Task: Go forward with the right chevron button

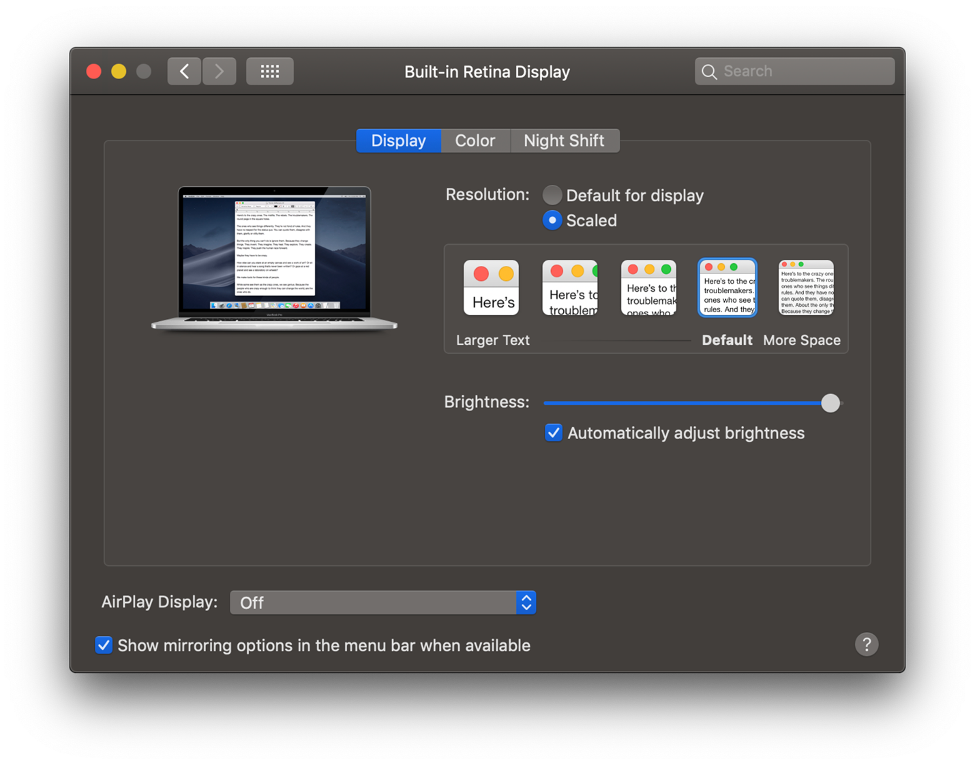Action: (x=219, y=71)
